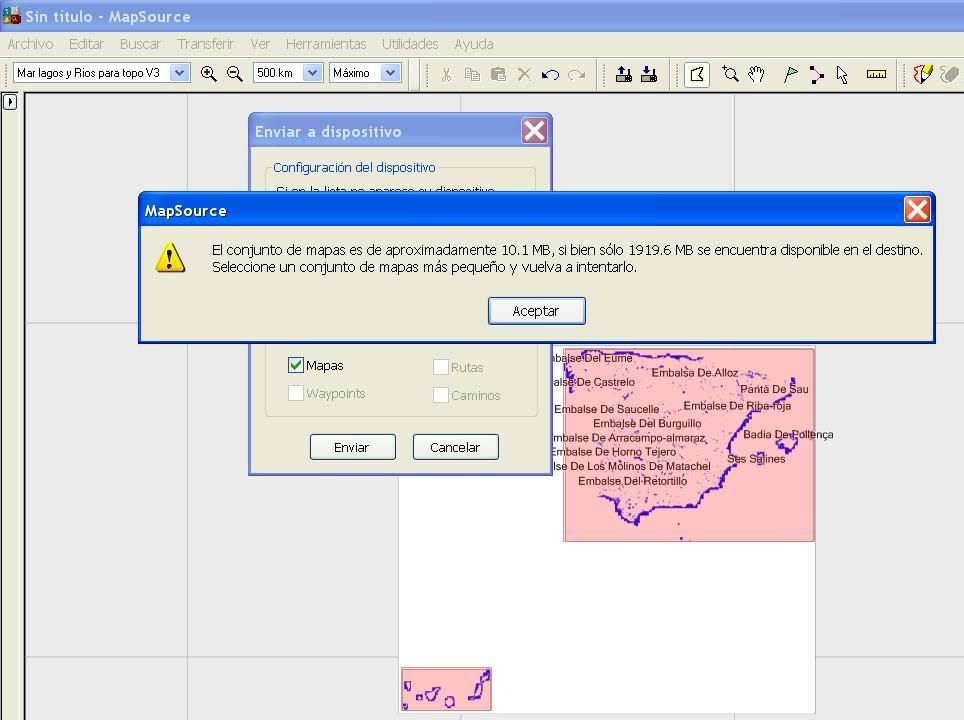Click the colored map shield icon
The width and height of the screenshot is (964, 720).
coord(923,74)
